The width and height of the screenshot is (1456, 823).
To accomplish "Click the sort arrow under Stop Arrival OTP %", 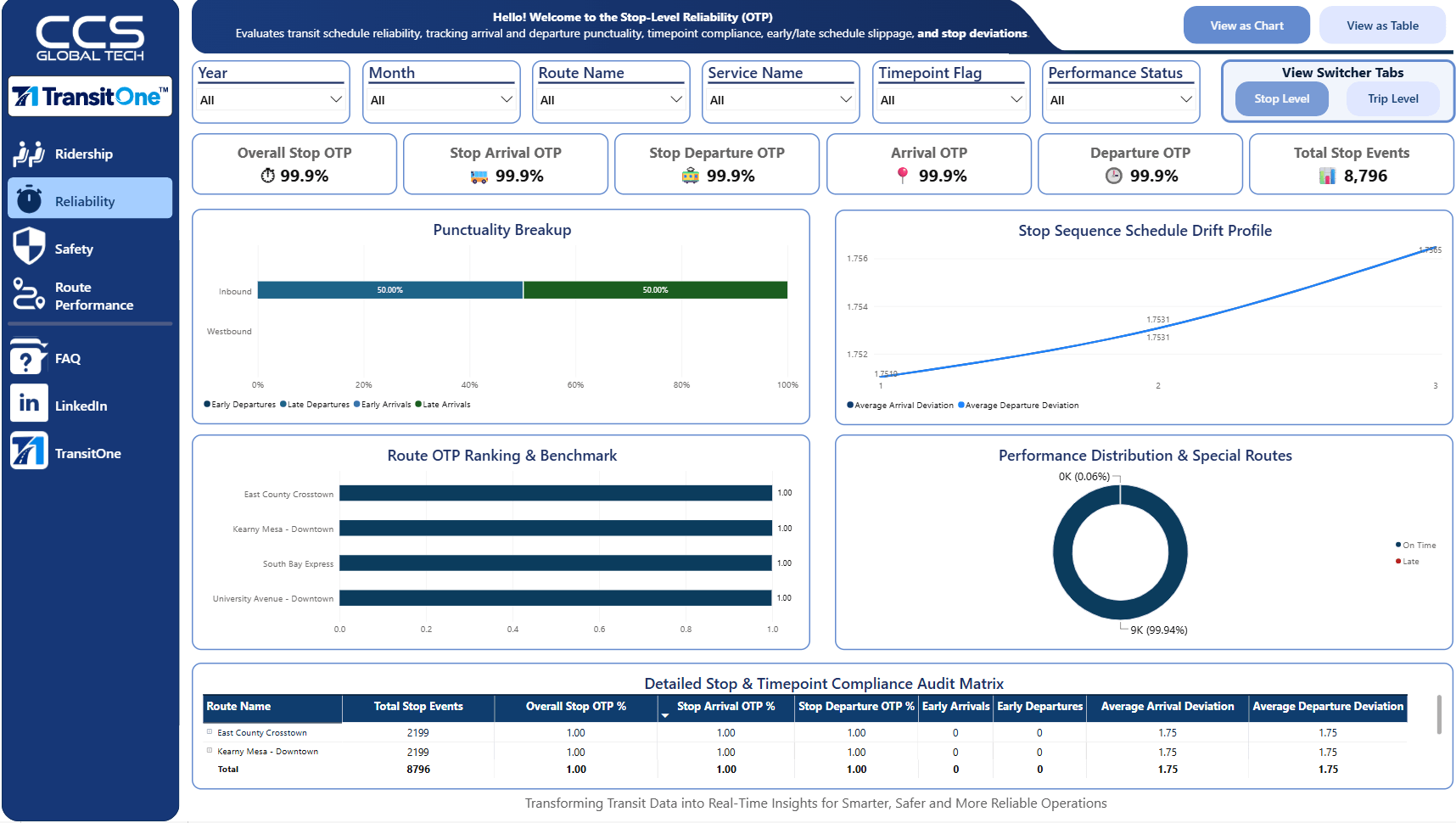I will [665, 716].
